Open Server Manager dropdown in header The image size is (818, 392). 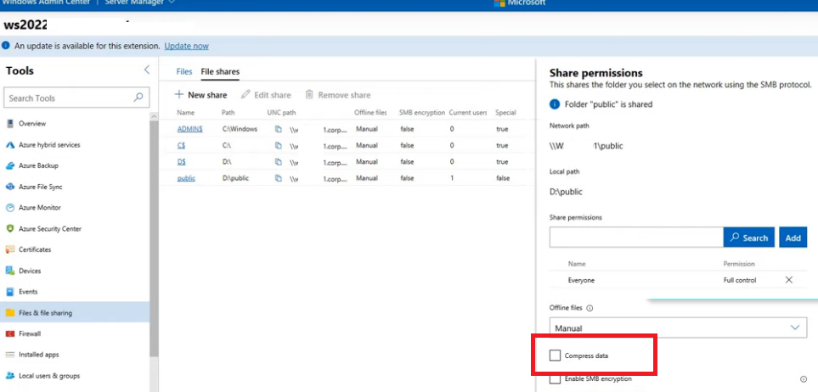[140, 3]
